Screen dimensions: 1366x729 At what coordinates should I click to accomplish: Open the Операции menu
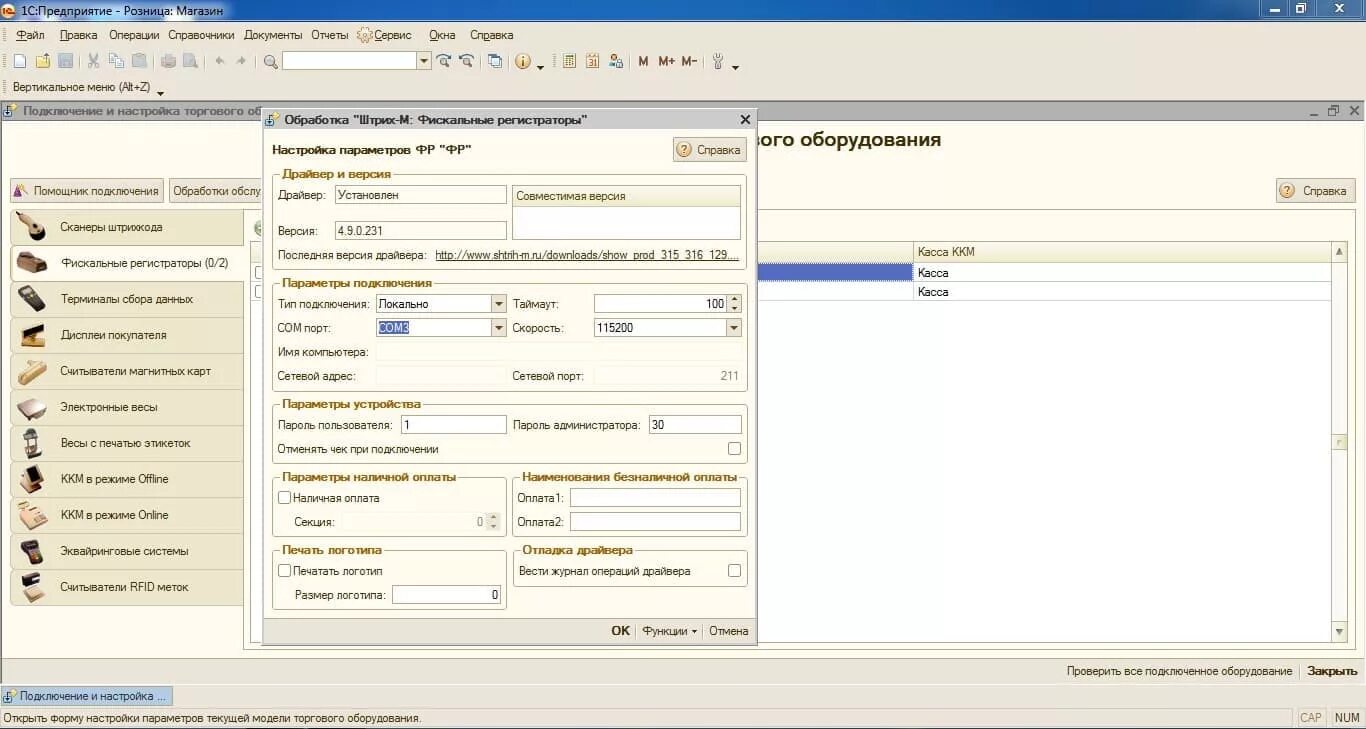(x=134, y=35)
